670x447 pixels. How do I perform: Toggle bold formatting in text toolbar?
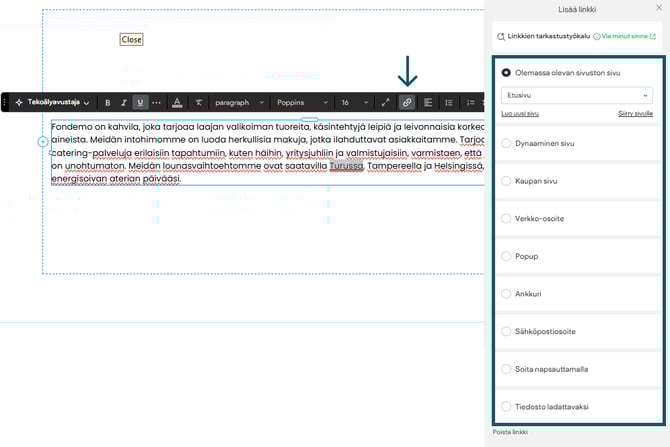click(108, 102)
